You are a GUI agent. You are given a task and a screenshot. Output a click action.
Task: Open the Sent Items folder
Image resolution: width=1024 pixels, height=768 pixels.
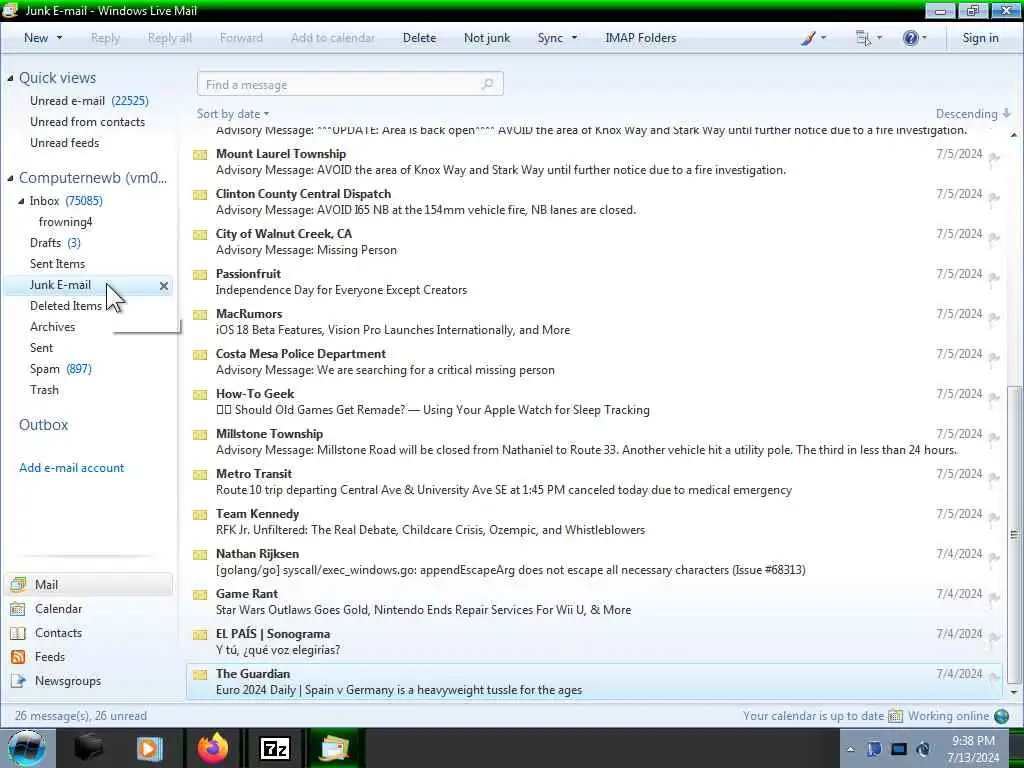[57, 264]
